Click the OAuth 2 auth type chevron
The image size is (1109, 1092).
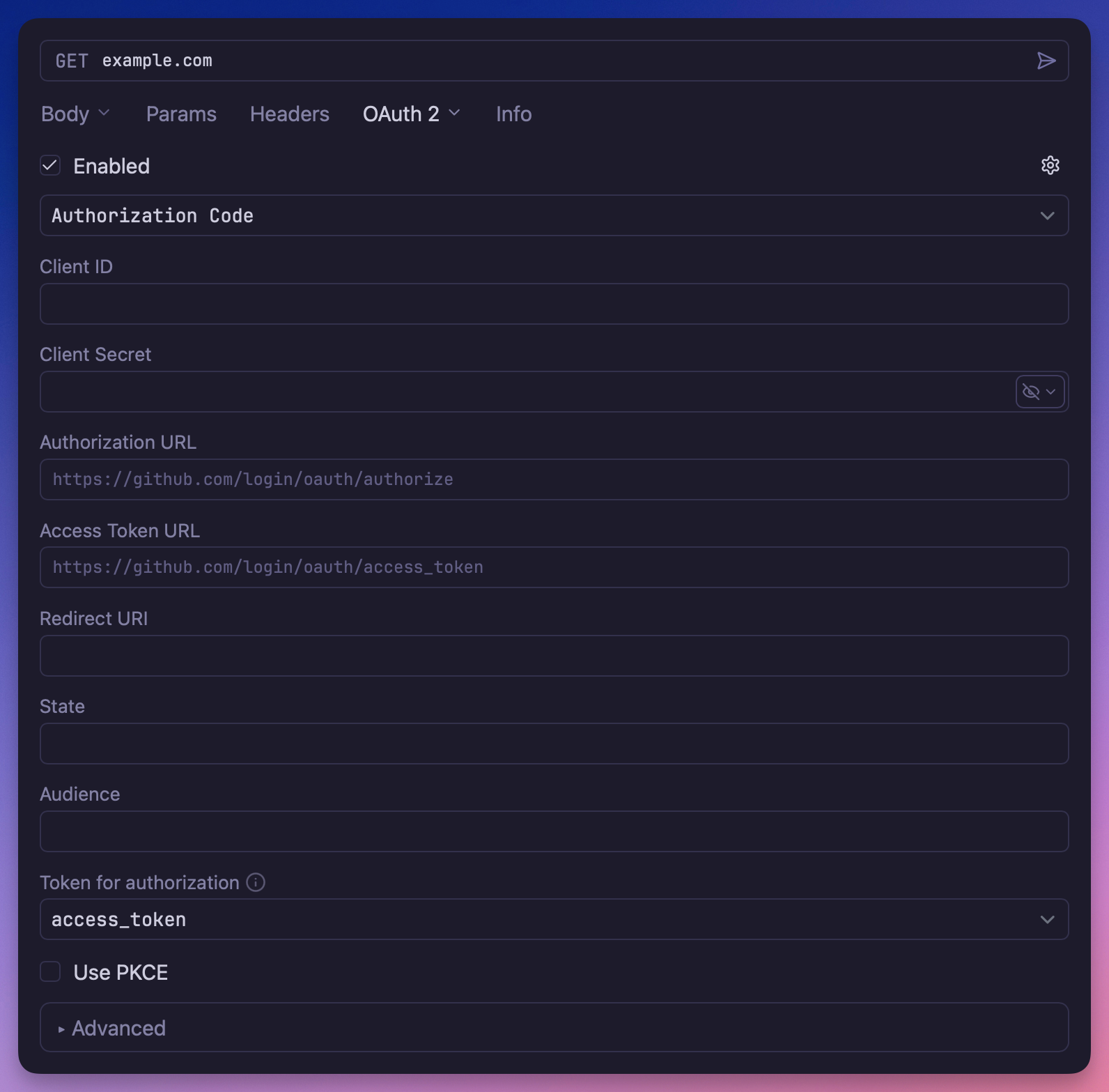coord(455,113)
